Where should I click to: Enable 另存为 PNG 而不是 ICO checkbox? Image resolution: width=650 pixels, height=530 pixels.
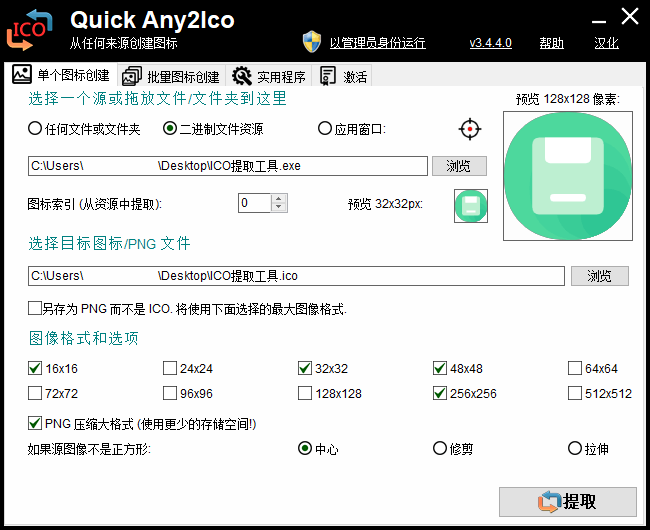36,309
